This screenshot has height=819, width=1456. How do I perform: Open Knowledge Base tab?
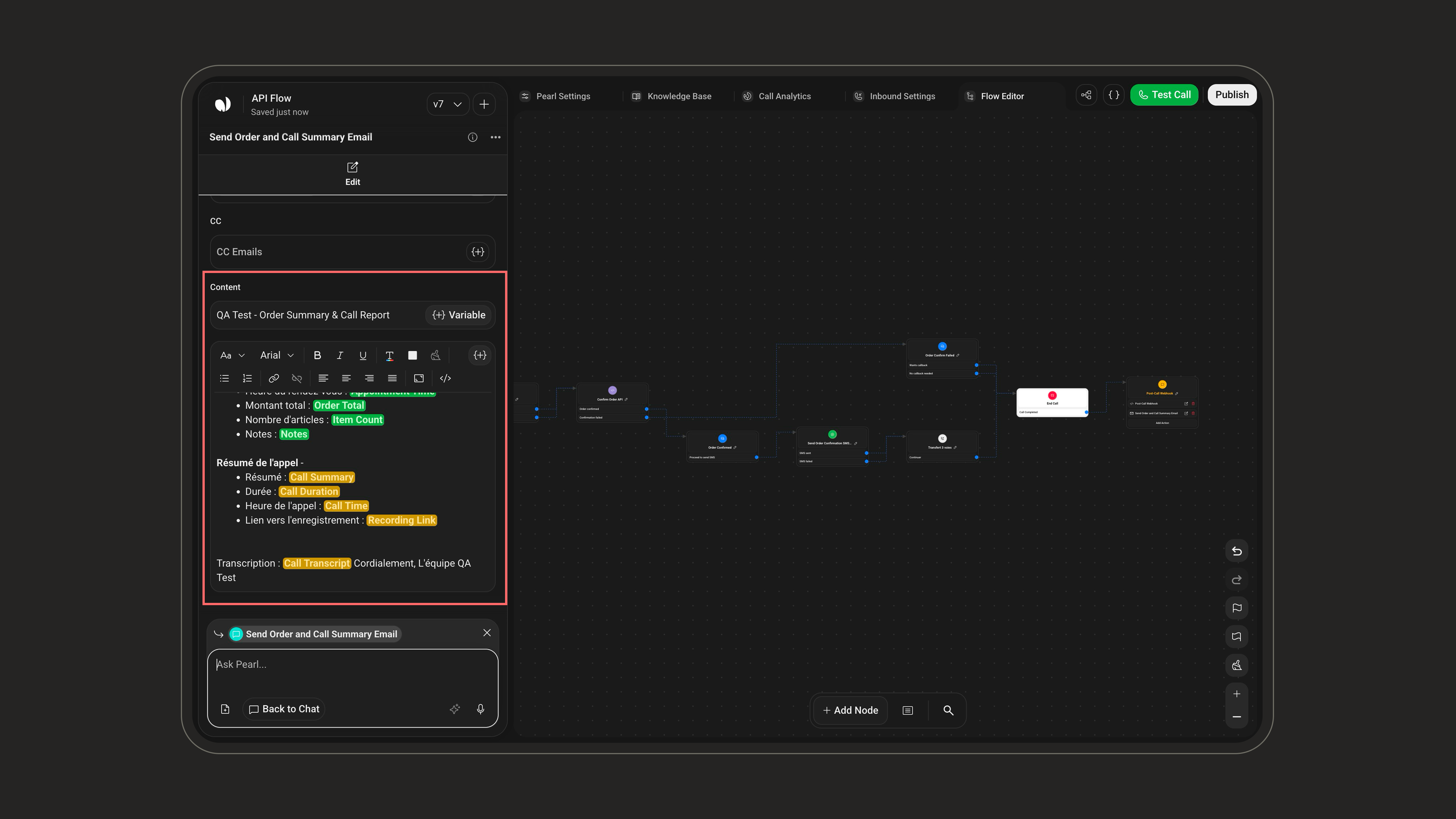tap(671, 96)
